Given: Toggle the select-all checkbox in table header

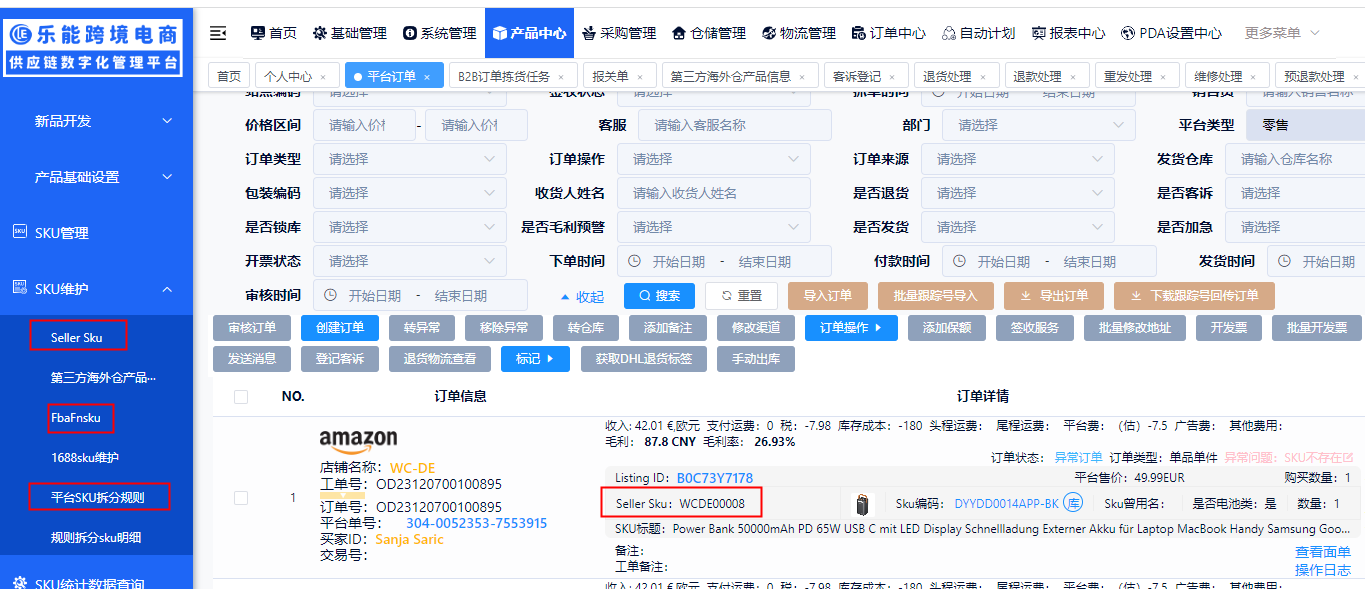Looking at the screenshot, I should coord(241,397).
